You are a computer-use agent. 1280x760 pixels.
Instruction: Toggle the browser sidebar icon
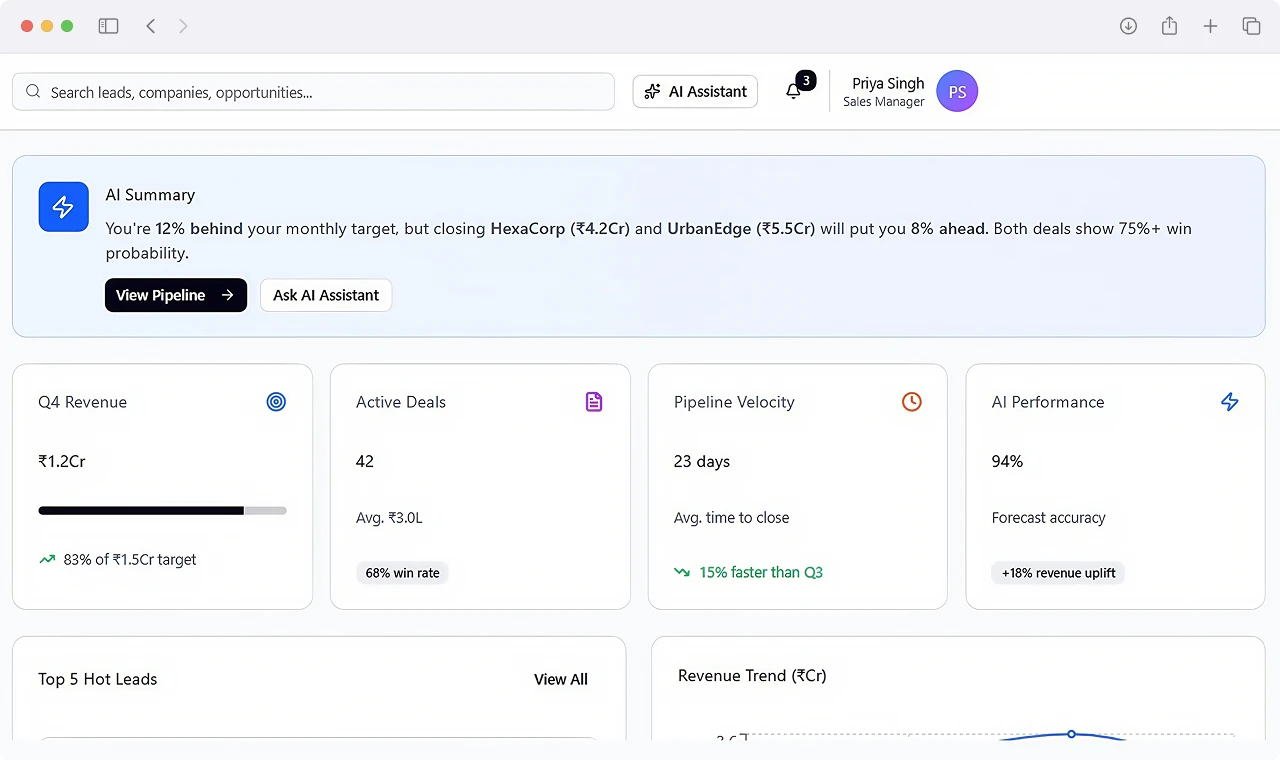pos(108,26)
